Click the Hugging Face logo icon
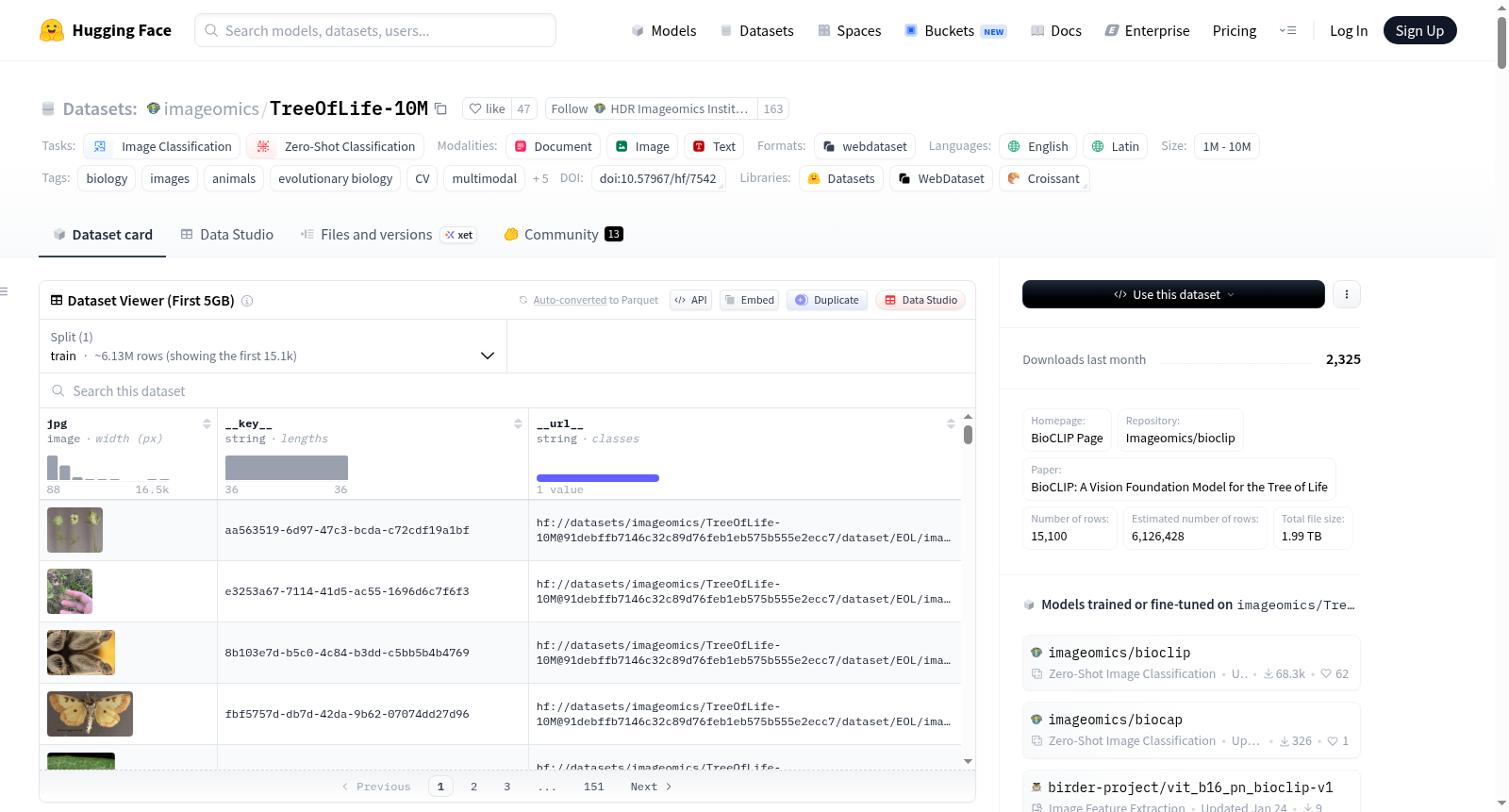 [52, 30]
